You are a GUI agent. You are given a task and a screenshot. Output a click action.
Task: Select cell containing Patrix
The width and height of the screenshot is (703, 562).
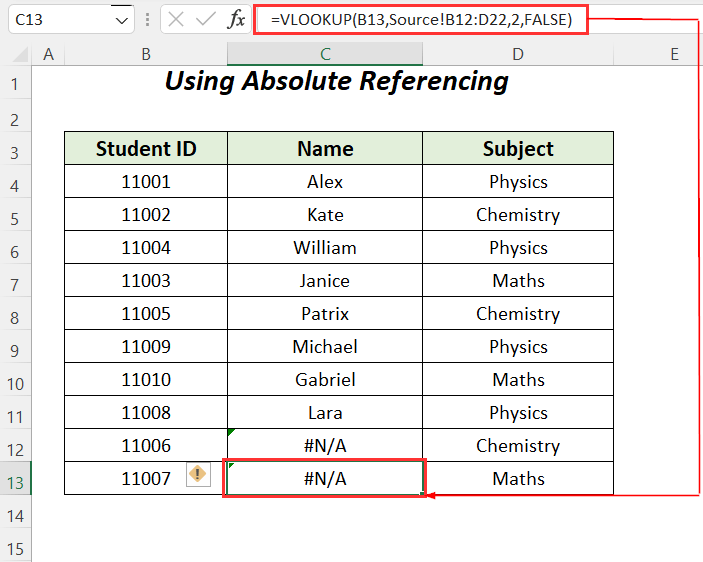(x=325, y=313)
